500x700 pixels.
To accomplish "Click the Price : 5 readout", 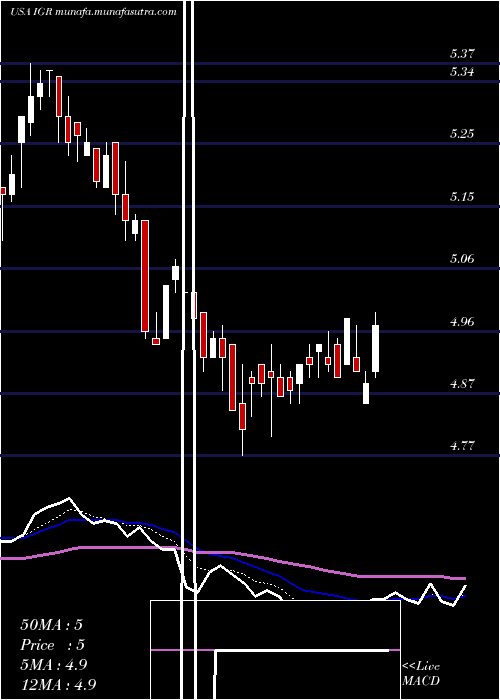I will tap(53, 645).
